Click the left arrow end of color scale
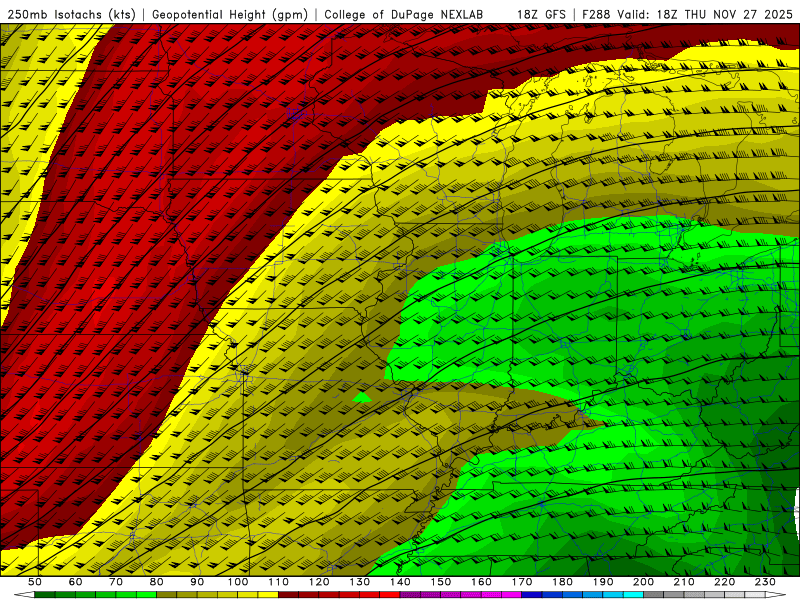 click(x=24, y=594)
